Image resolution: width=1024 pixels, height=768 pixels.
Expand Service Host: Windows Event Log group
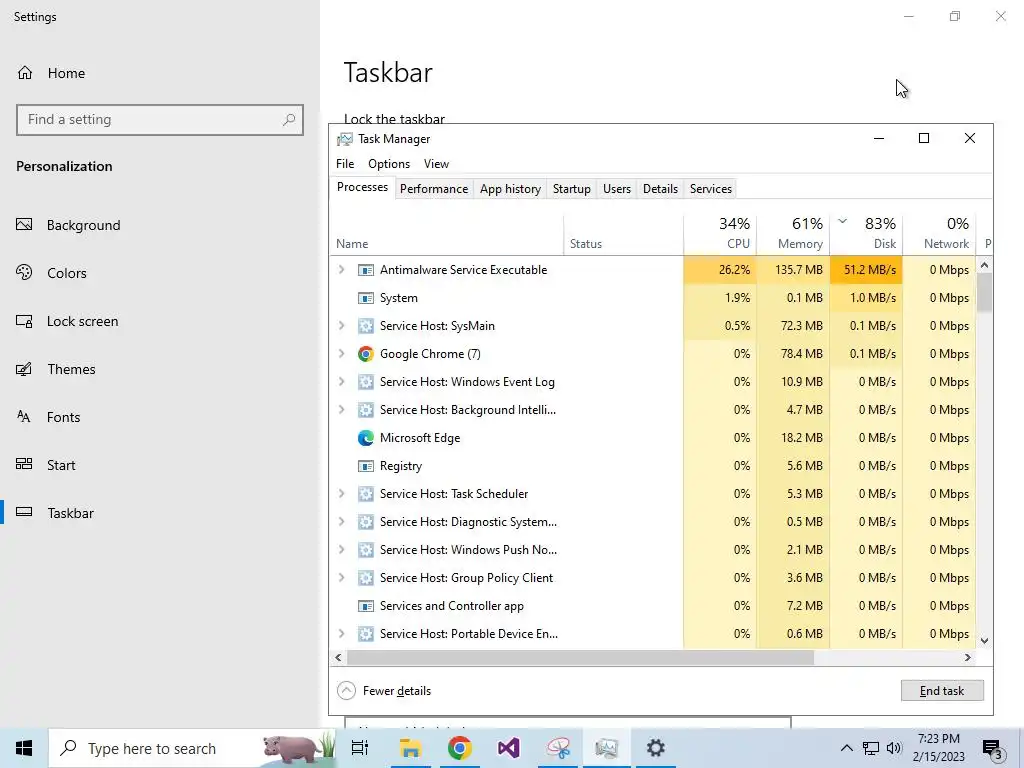tap(341, 382)
